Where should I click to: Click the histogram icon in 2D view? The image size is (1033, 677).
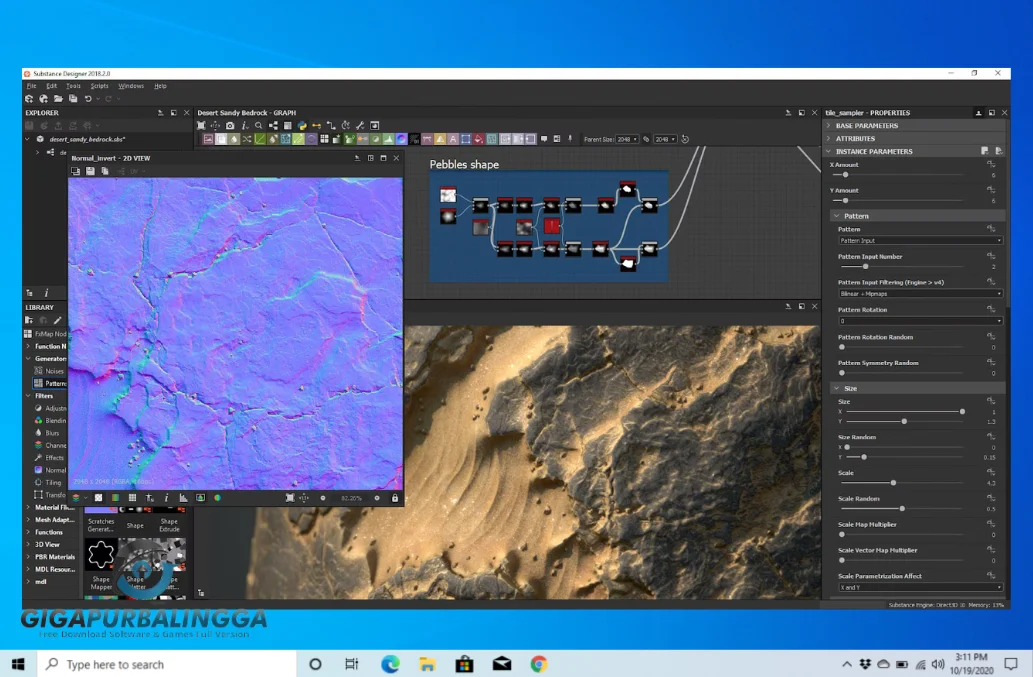(183, 498)
